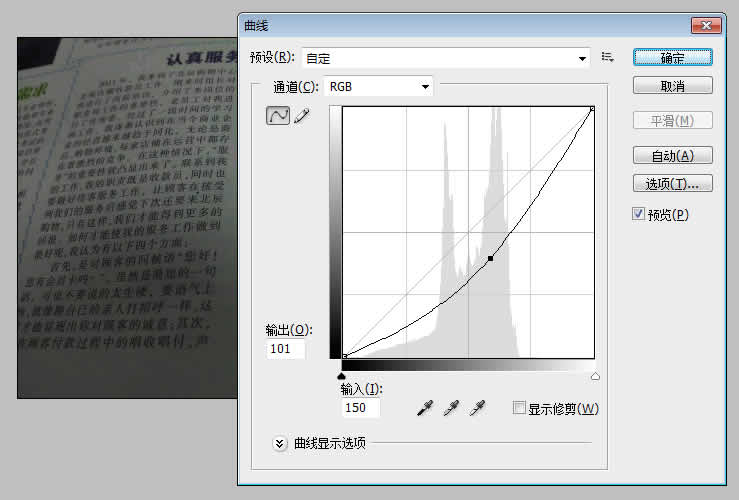Open the preset options menu icon
This screenshot has width=739, height=500.
[x=607, y=58]
